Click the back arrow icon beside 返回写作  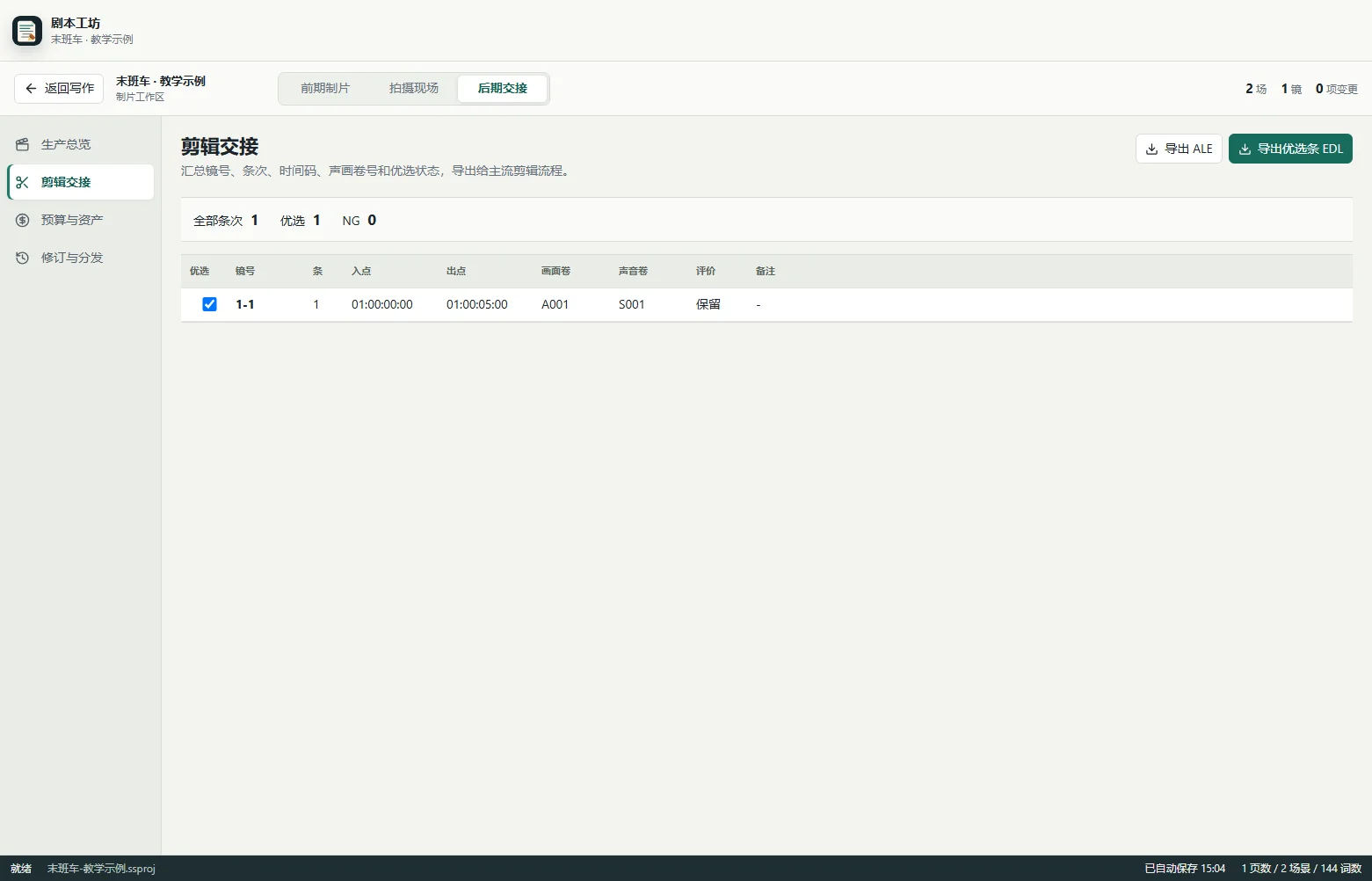point(31,89)
